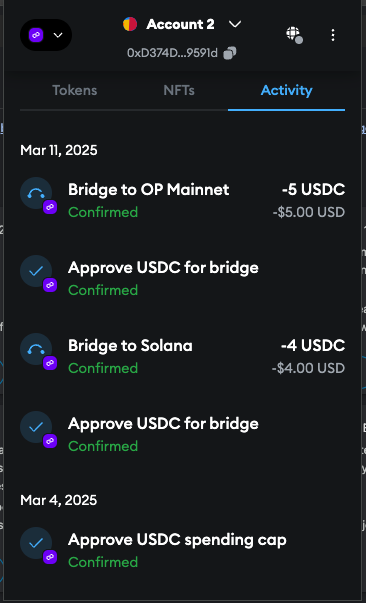The height and width of the screenshot is (603, 366).
Task: Switch to the NFTs tab
Action: click(179, 90)
